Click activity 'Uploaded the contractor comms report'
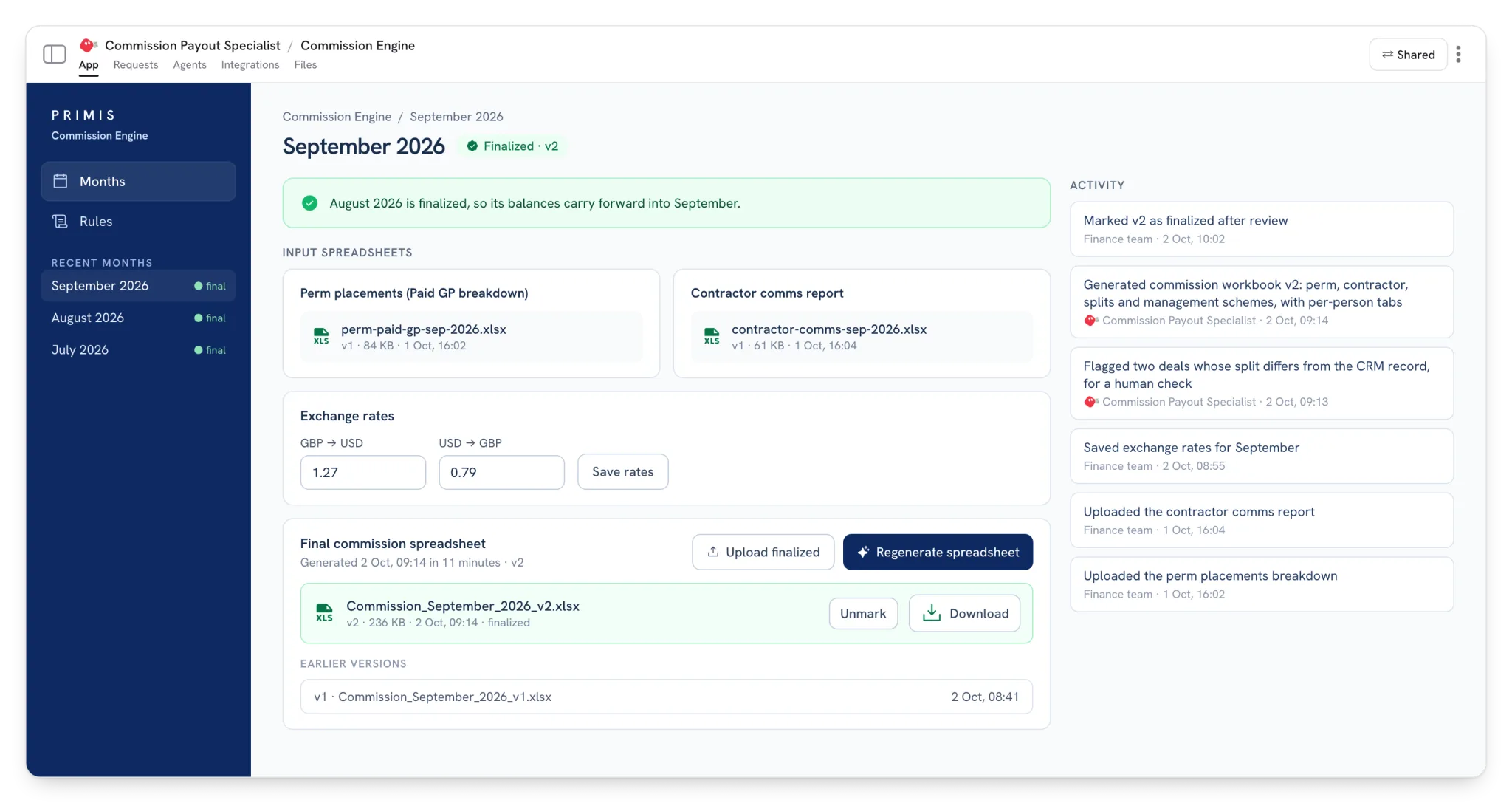 point(1262,520)
